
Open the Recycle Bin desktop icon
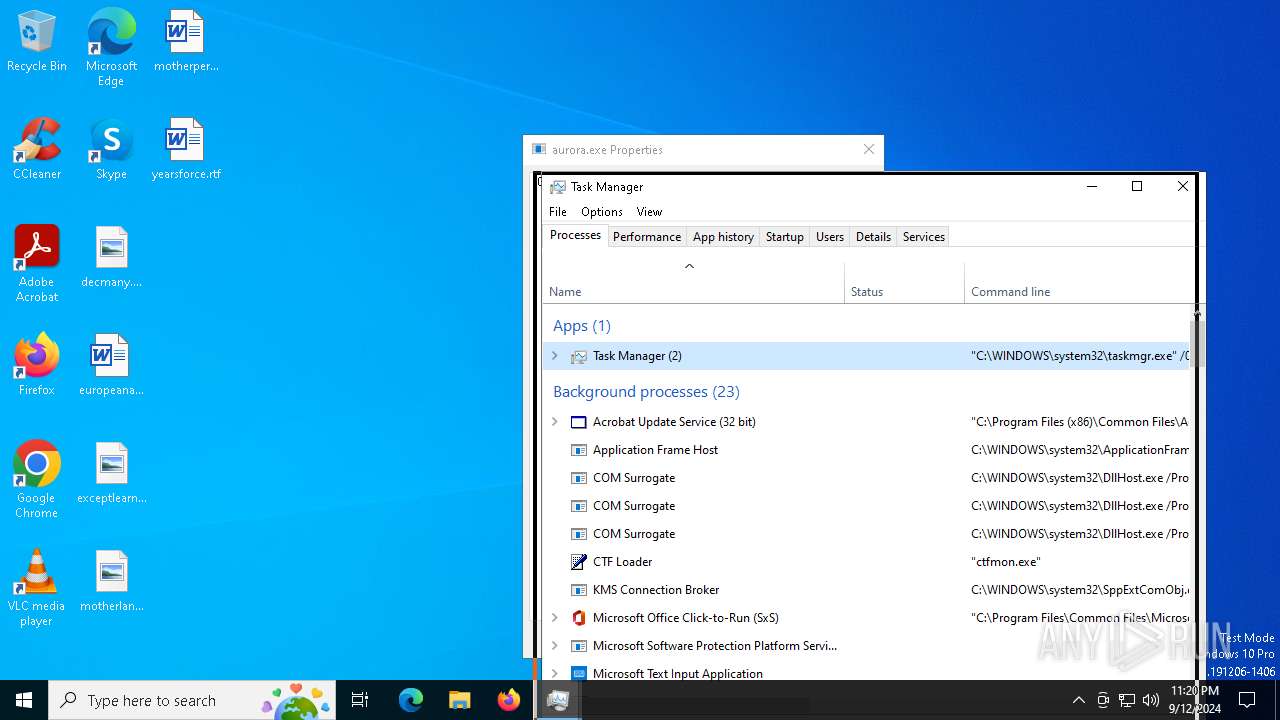tap(37, 42)
